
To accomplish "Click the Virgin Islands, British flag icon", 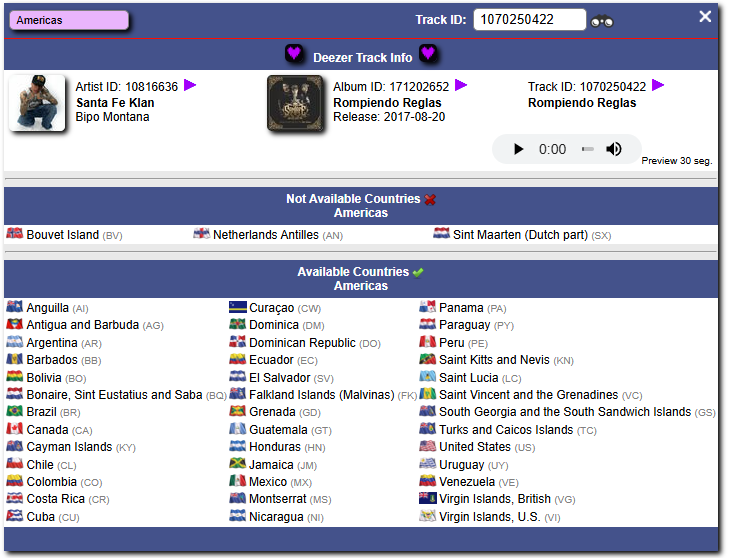I will tap(428, 498).
